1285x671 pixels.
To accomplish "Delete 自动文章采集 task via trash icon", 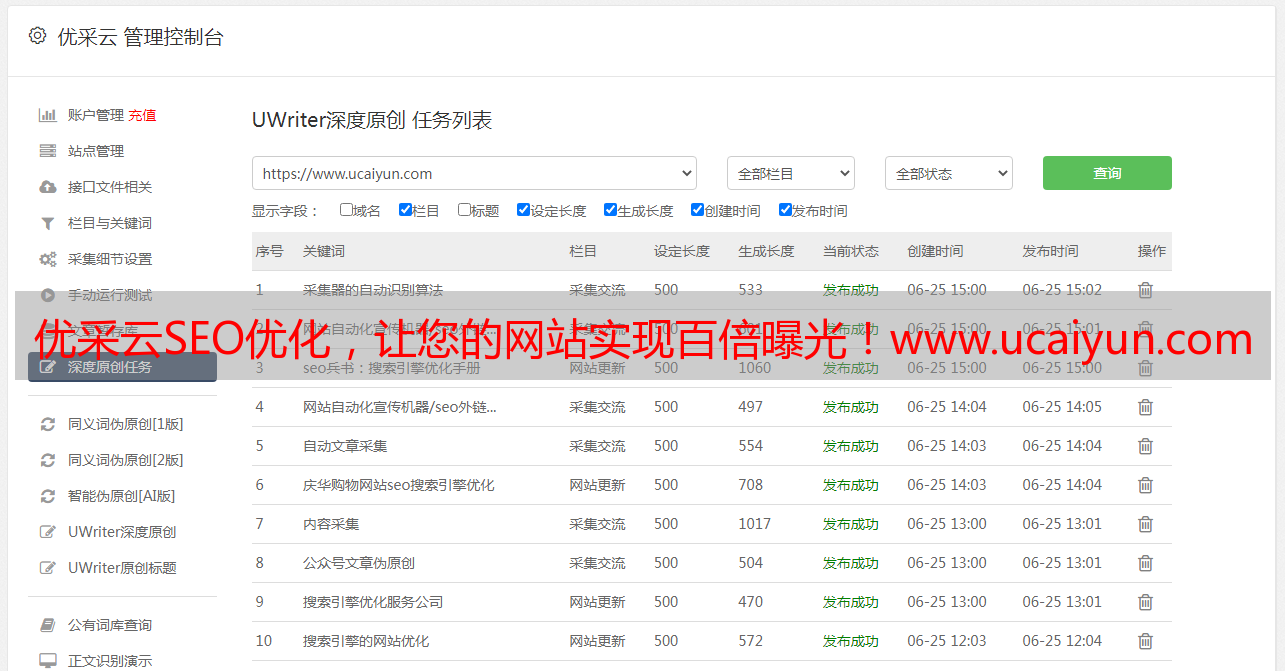I will [1146, 446].
